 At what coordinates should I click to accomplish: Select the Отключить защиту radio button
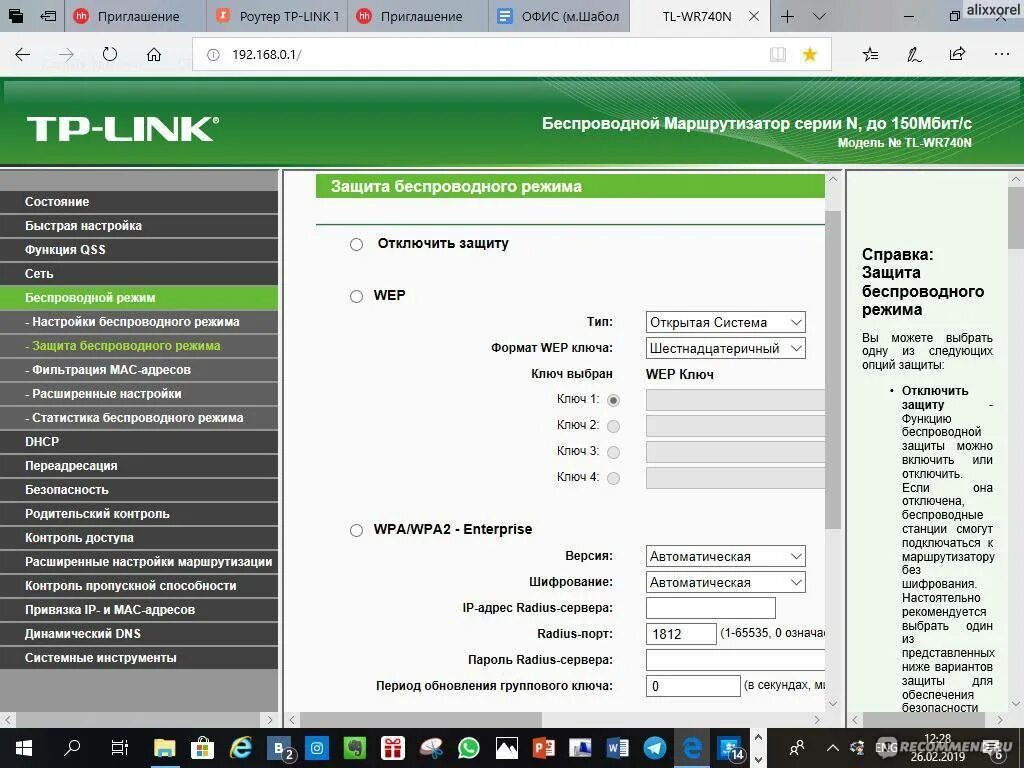click(357, 244)
